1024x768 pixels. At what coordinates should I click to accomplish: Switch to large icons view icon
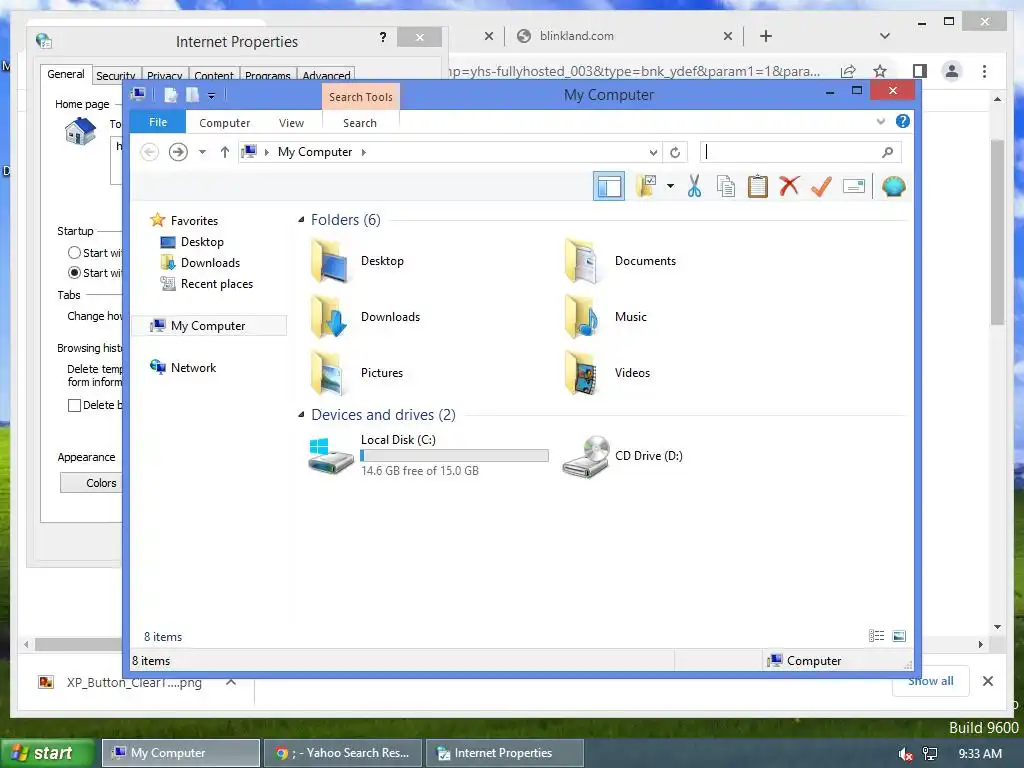click(x=899, y=635)
